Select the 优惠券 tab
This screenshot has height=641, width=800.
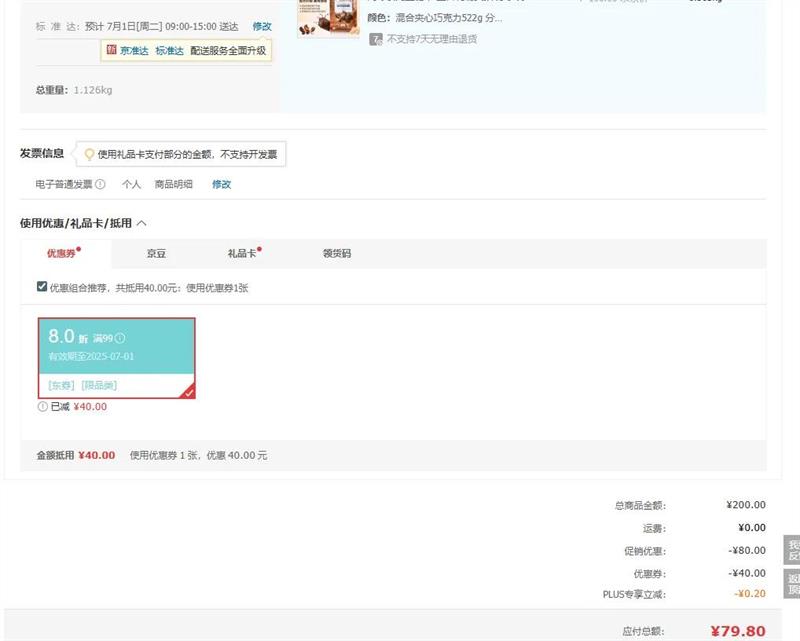pos(61,254)
